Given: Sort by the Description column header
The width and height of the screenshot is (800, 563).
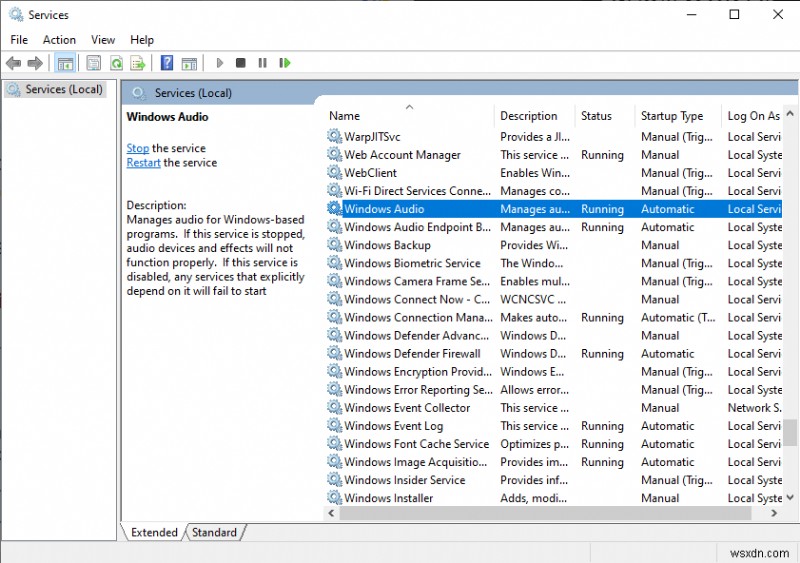Looking at the screenshot, I should (x=535, y=115).
